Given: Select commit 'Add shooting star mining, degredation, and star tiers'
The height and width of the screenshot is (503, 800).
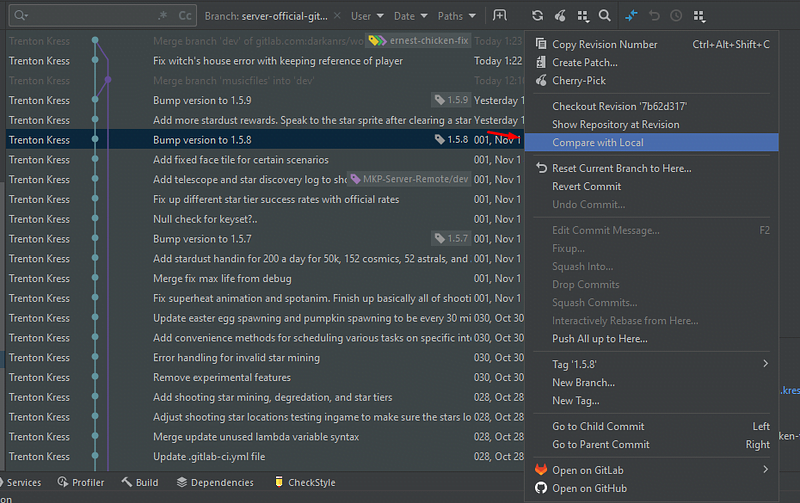Looking at the screenshot, I should click(x=265, y=397).
